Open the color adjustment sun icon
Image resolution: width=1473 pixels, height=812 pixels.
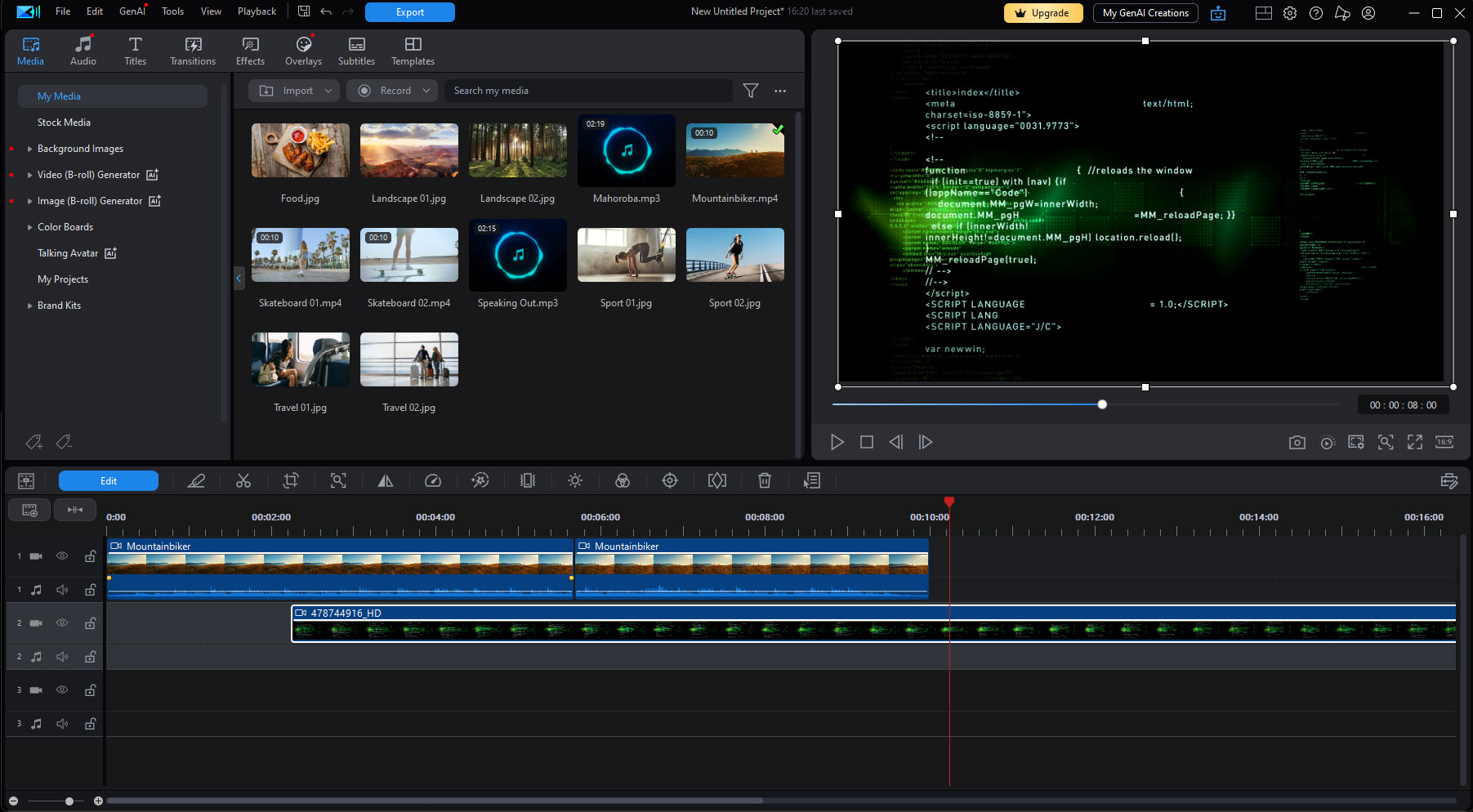[x=575, y=480]
